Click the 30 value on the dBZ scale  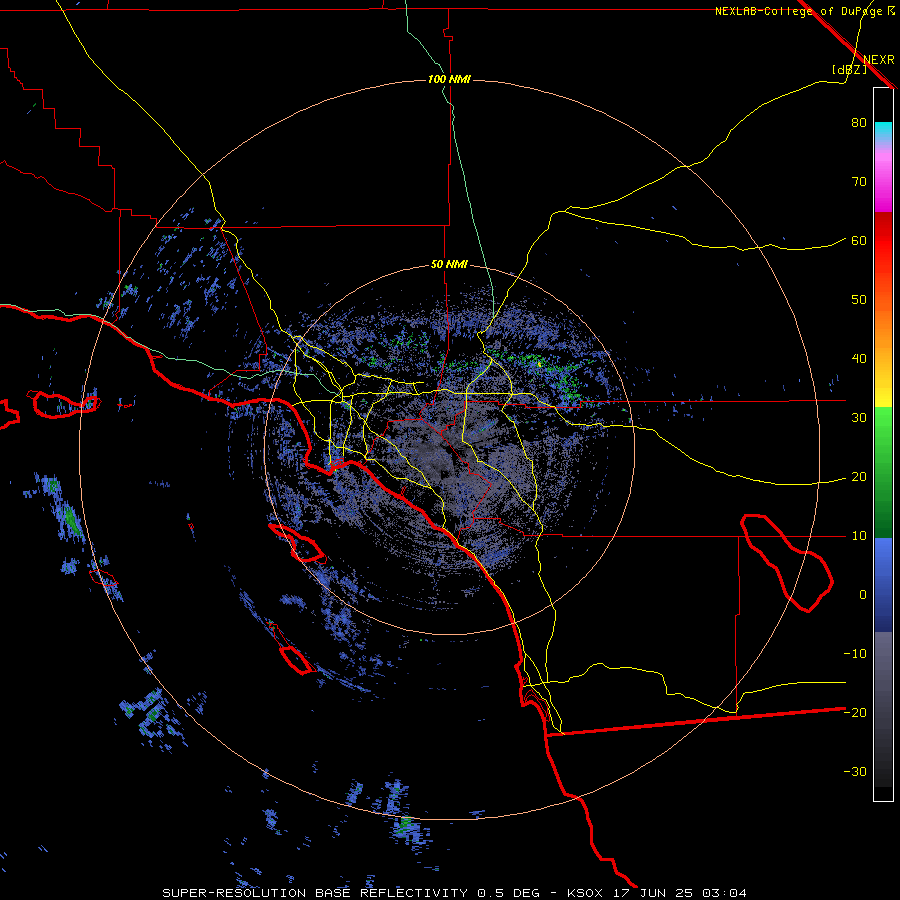click(x=859, y=418)
